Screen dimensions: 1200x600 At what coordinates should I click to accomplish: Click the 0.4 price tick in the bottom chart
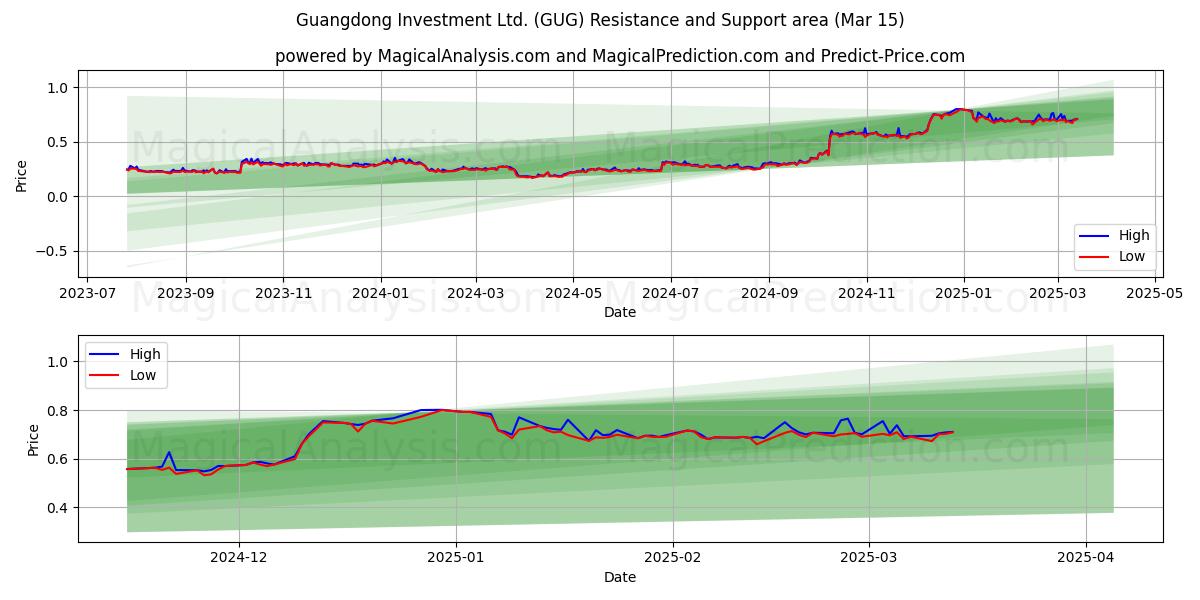[x=59, y=508]
